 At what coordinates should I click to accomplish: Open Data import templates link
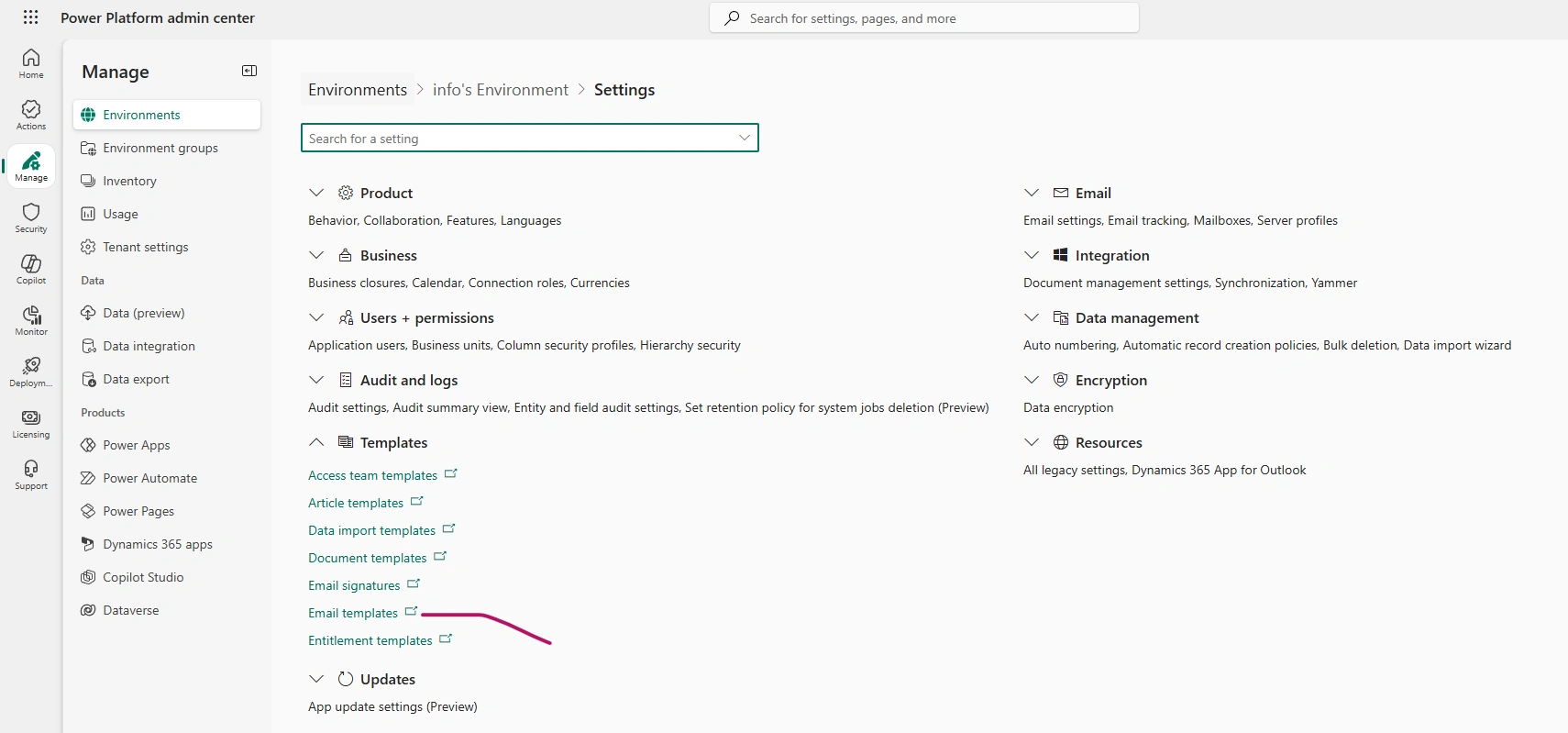click(371, 530)
